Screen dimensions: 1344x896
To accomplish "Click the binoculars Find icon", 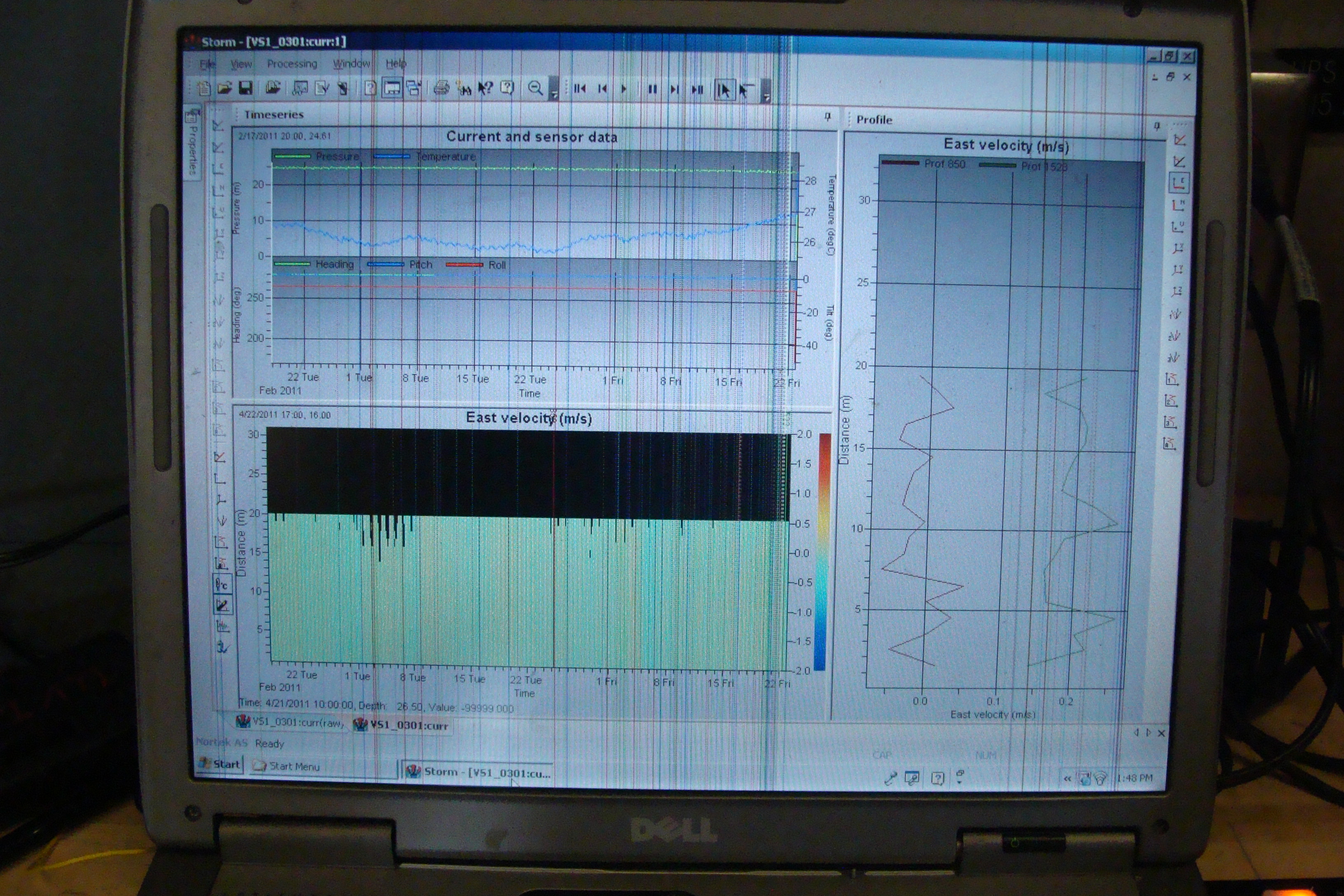I will [x=464, y=89].
